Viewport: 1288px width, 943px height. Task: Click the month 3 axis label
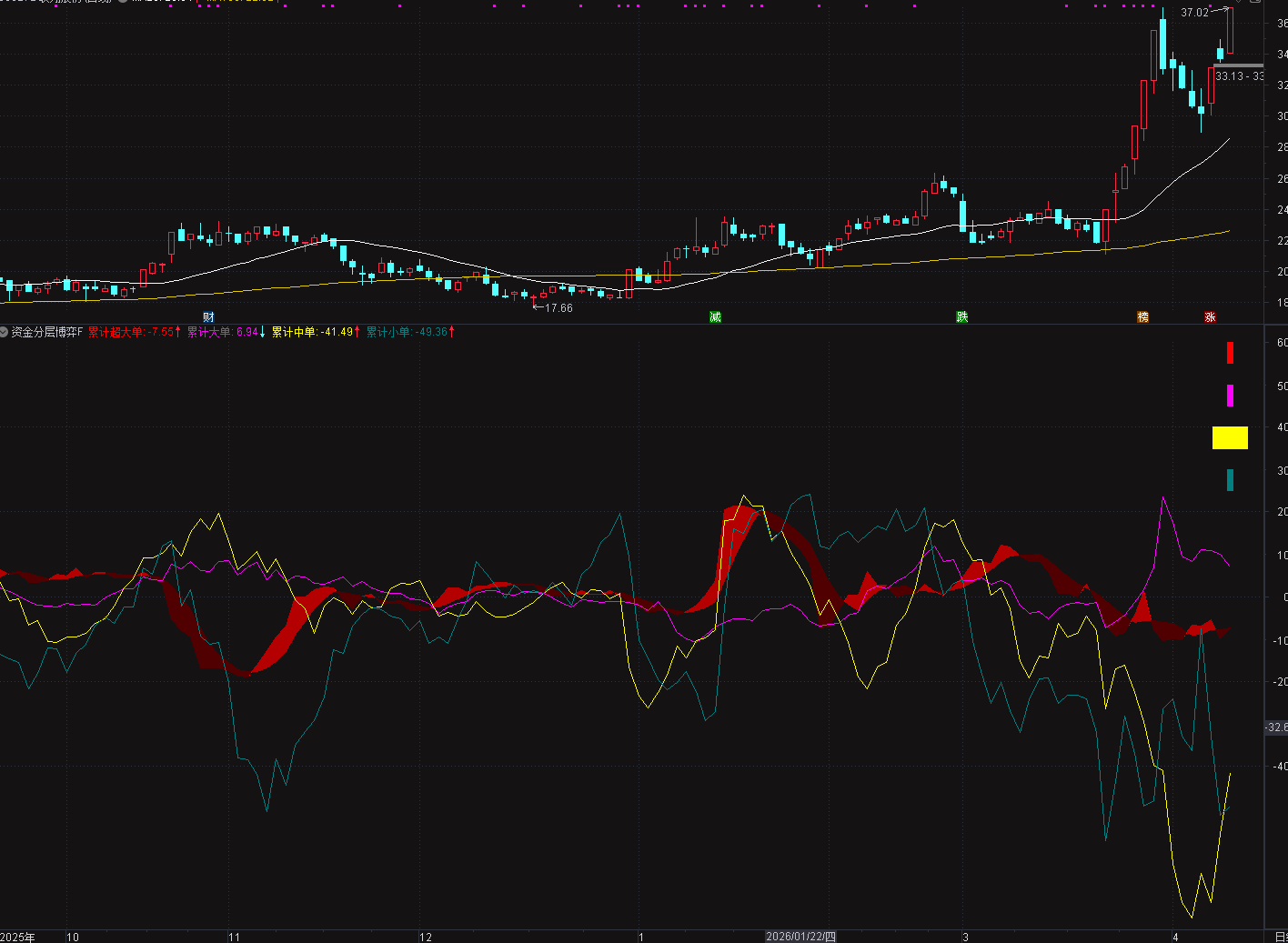965,938
